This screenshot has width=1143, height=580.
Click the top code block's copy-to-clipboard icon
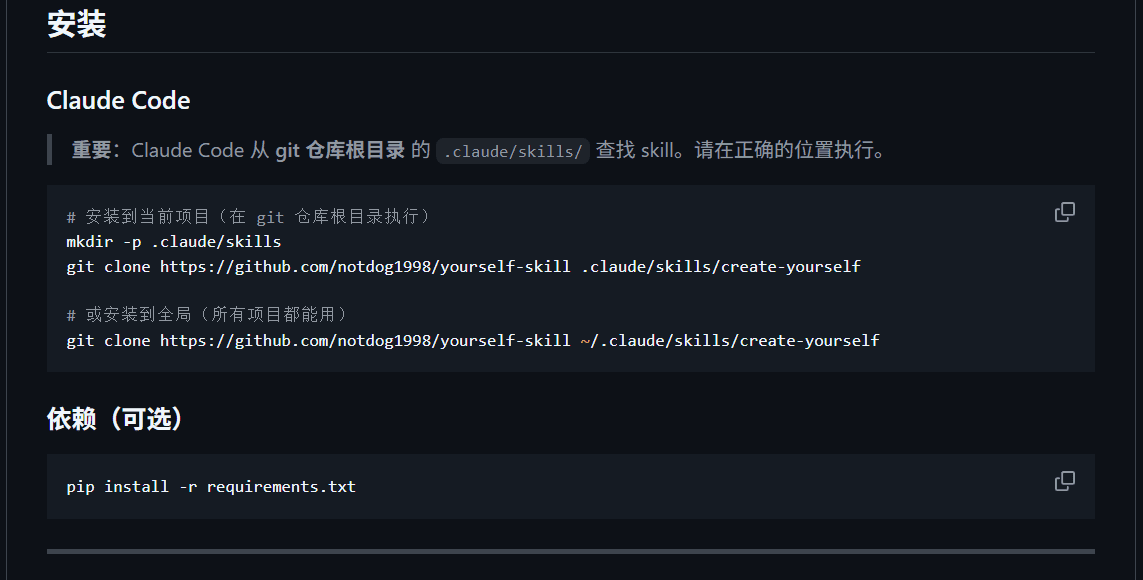pyautogui.click(x=1065, y=212)
